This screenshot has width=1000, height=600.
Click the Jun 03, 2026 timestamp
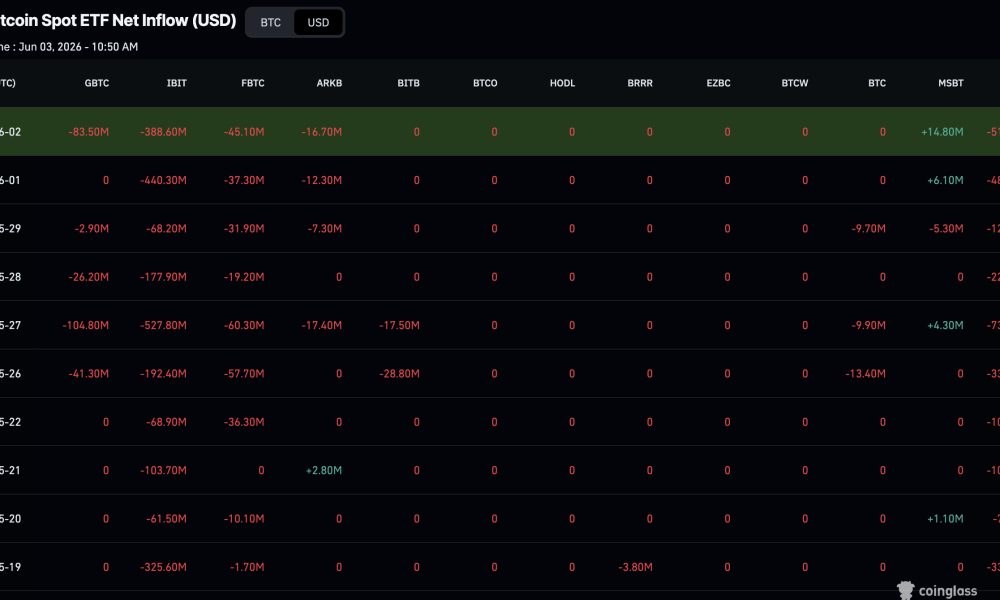(78, 47)
